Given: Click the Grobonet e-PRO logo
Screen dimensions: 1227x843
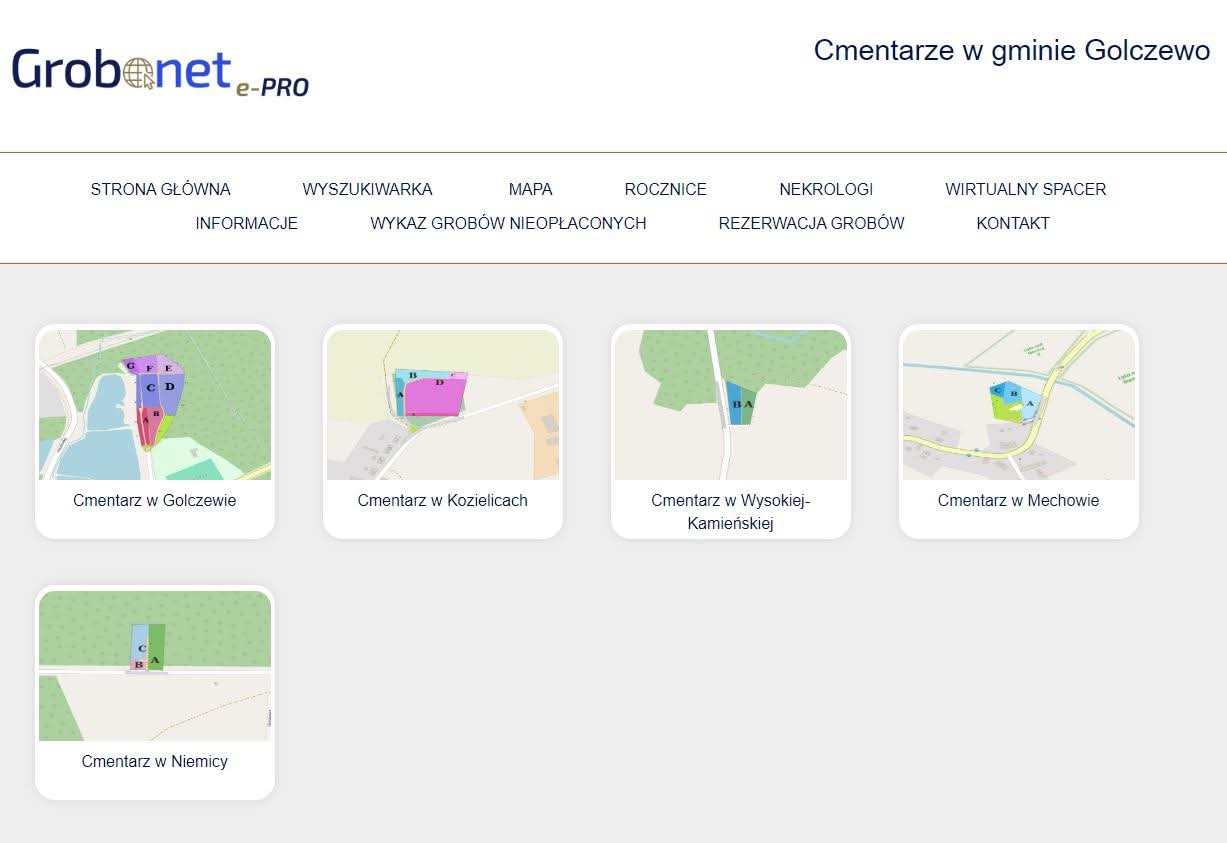Looking at the screenshot, I should click(x=160, y=72).
